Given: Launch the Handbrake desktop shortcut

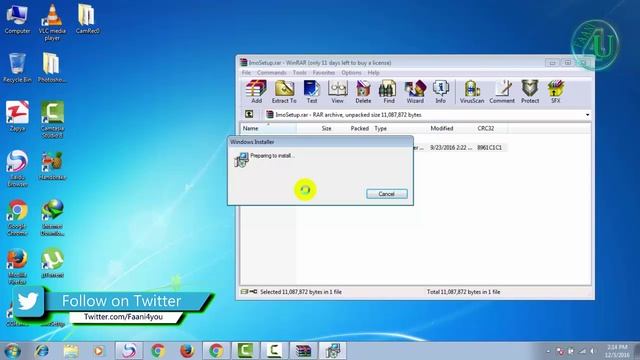Looking at the screenshot, I should pyautogui.click(x=52, y=166).
